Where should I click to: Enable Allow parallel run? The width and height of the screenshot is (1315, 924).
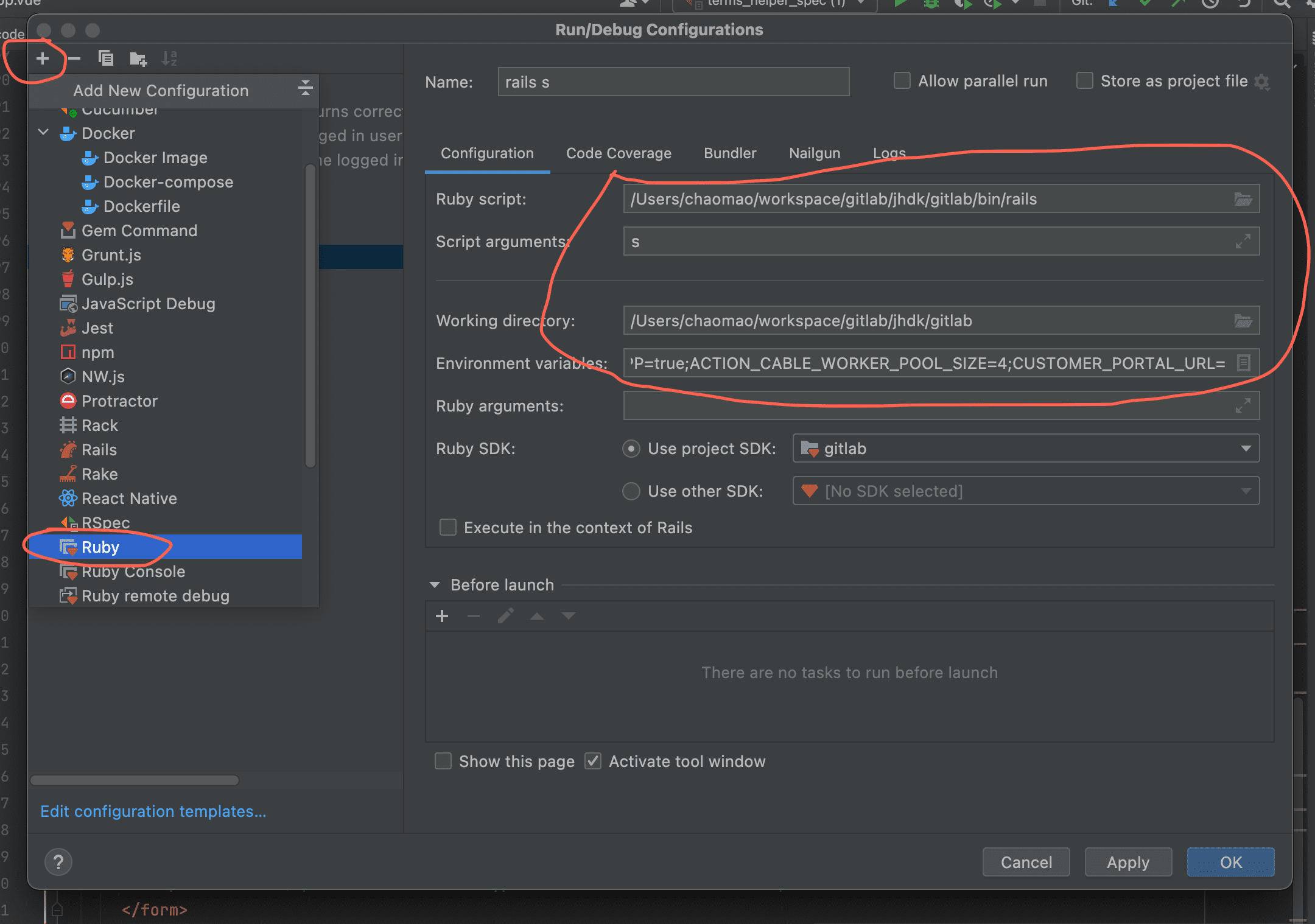[902, 80]
